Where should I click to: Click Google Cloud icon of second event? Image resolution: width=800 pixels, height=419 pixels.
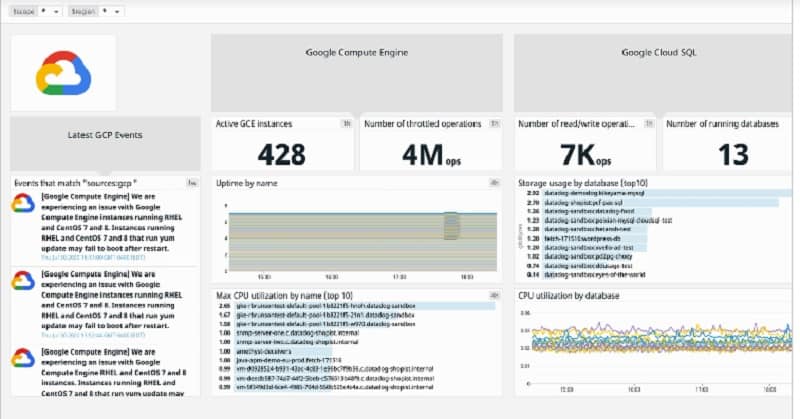23,281
